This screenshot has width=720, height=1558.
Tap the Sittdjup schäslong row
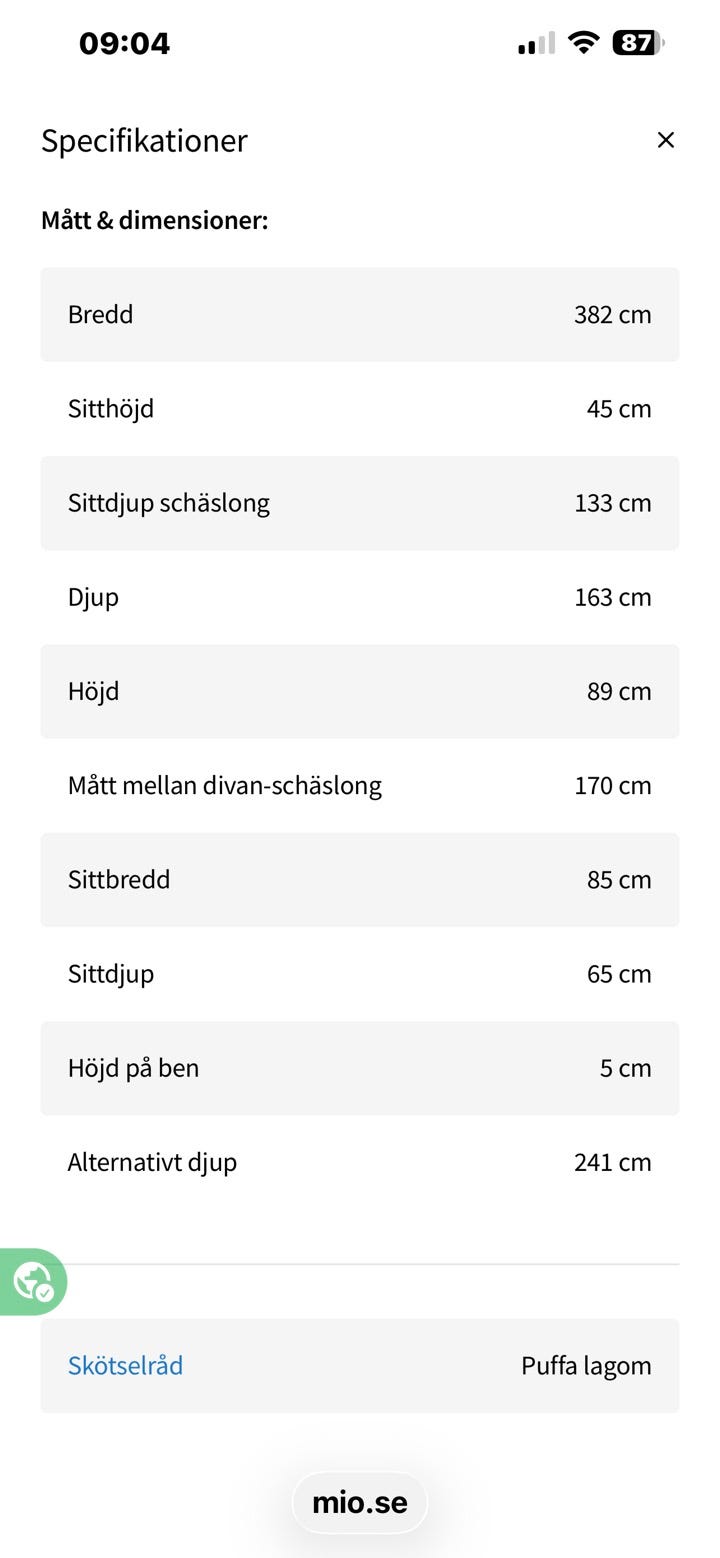point(360,502)
